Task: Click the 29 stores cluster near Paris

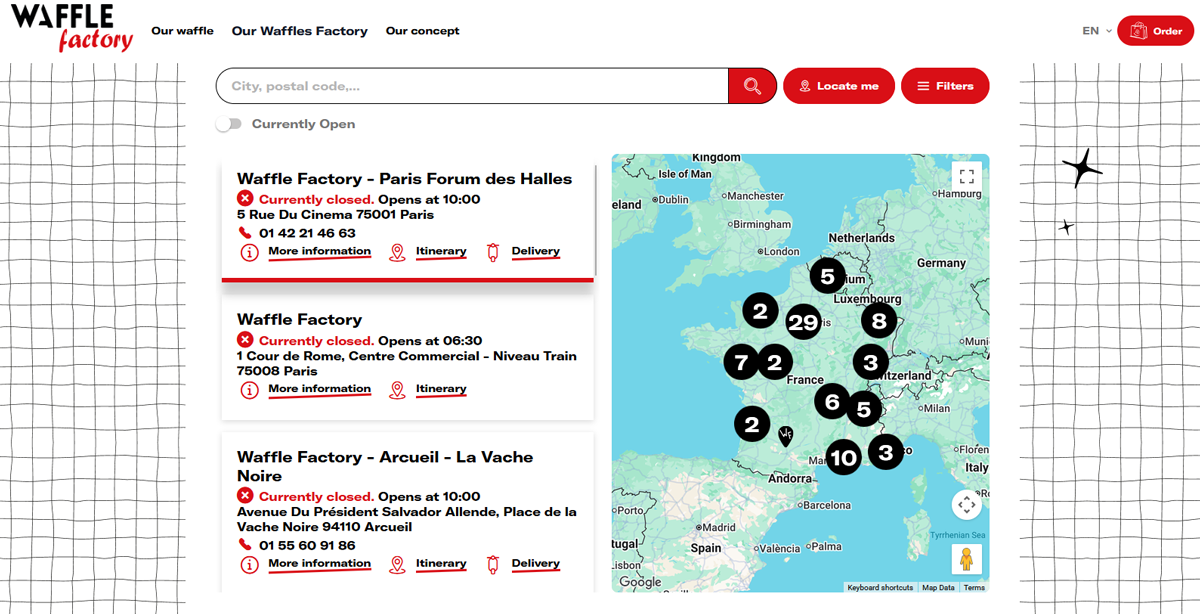Action: click(803, 322)
